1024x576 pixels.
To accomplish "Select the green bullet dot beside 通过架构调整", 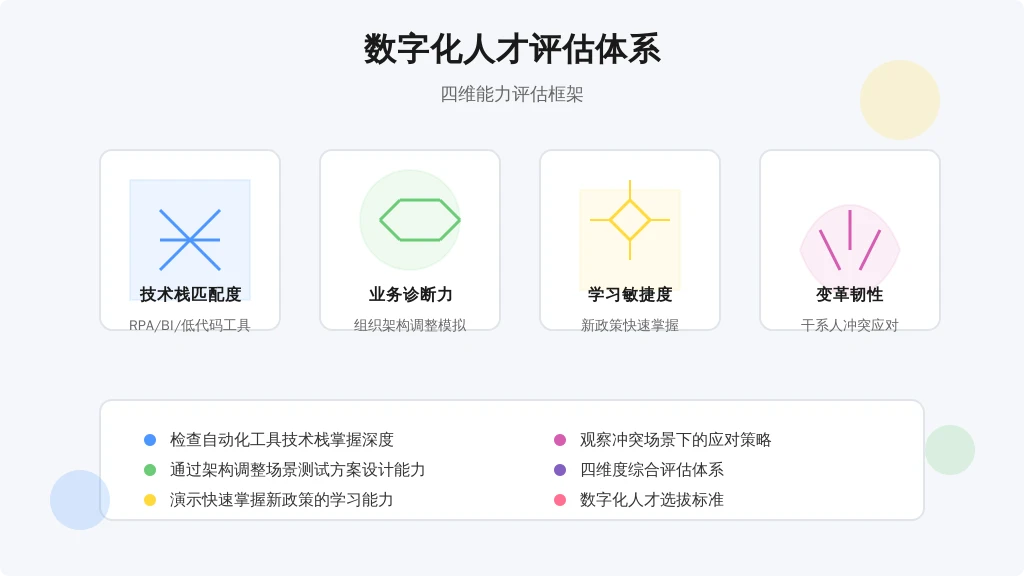I will tap(150, 470).
